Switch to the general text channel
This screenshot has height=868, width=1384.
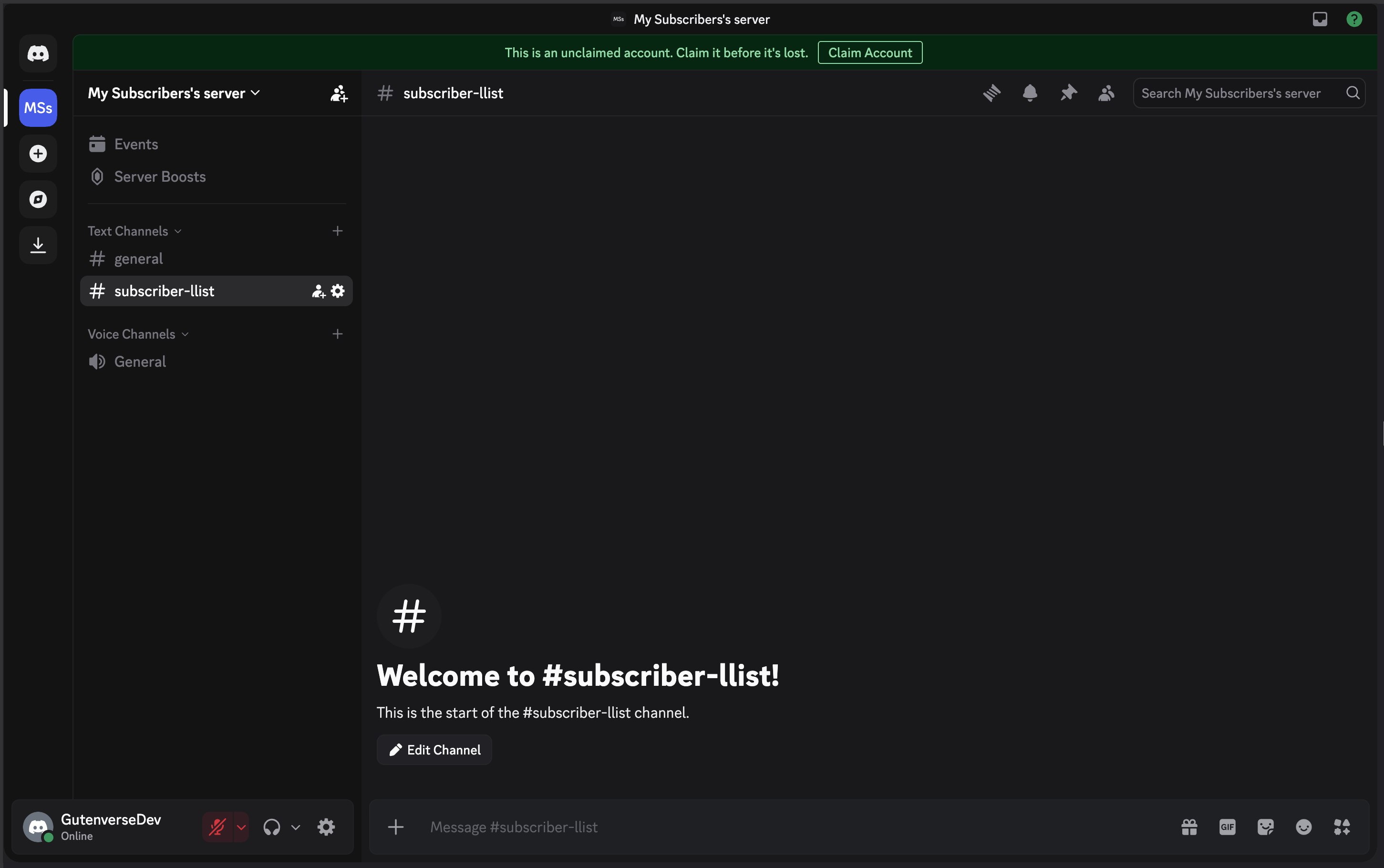tap(217, 259)
